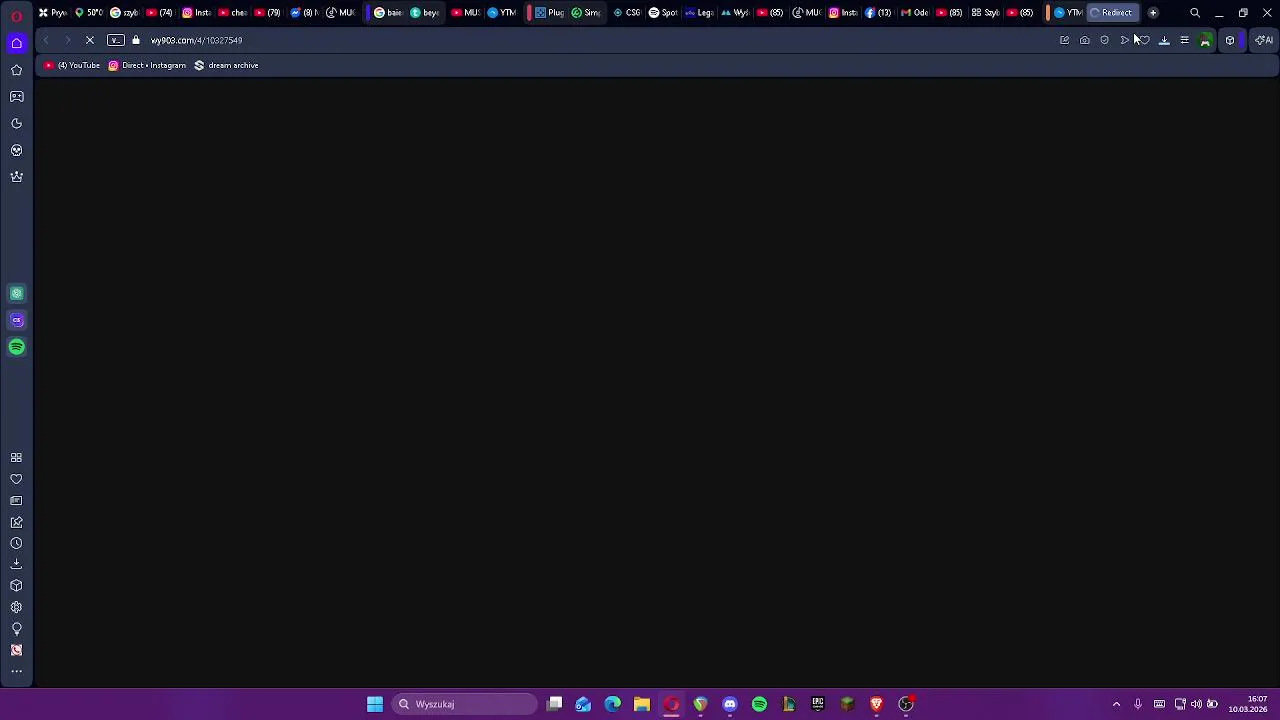The width and height of the screenshot is (1280, 720).
Task: Open the extensions cube in toolbar
Action: (1230, 40)
